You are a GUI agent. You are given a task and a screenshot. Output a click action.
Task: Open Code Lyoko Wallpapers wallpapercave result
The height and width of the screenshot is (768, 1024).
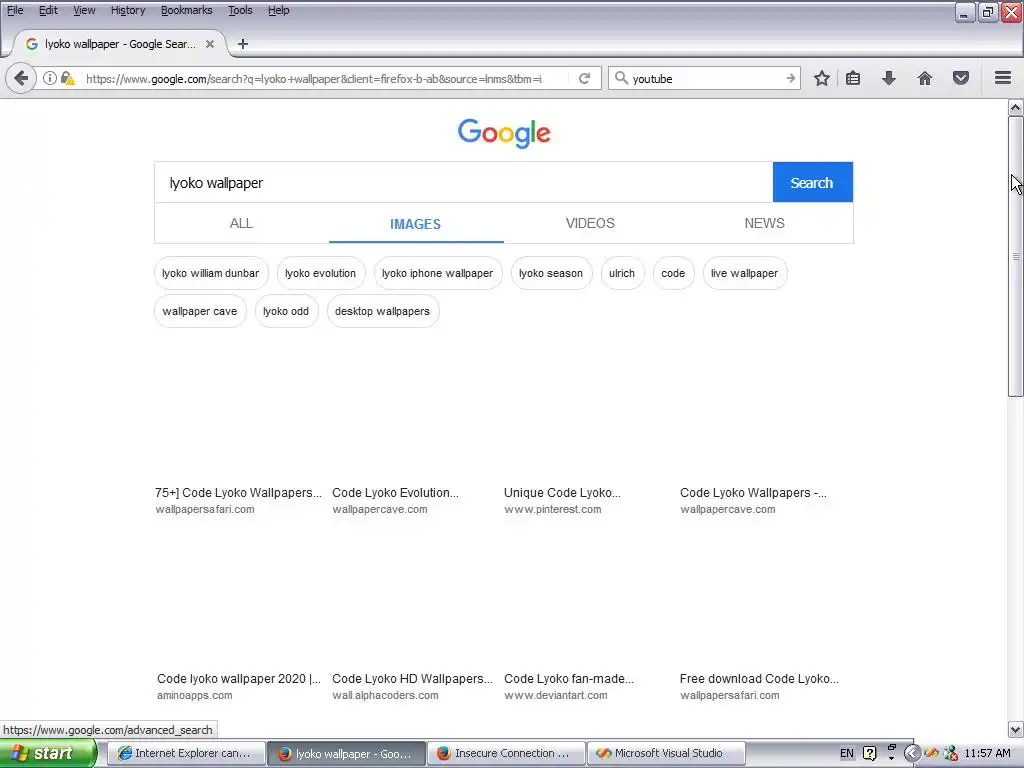click(x=753, y=493)
